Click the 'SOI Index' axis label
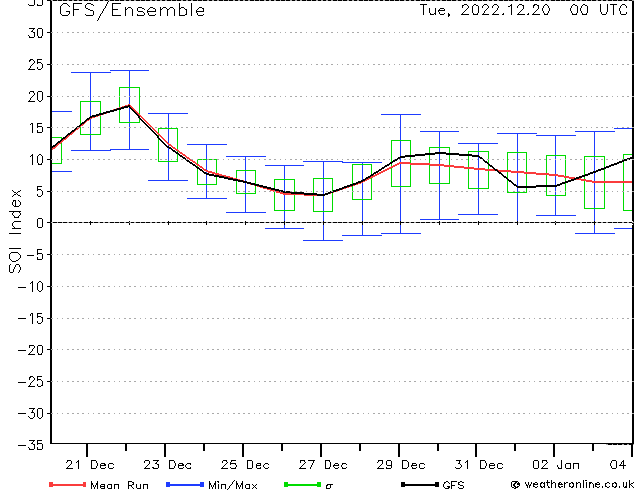634x490 pixels. (15, 231)
